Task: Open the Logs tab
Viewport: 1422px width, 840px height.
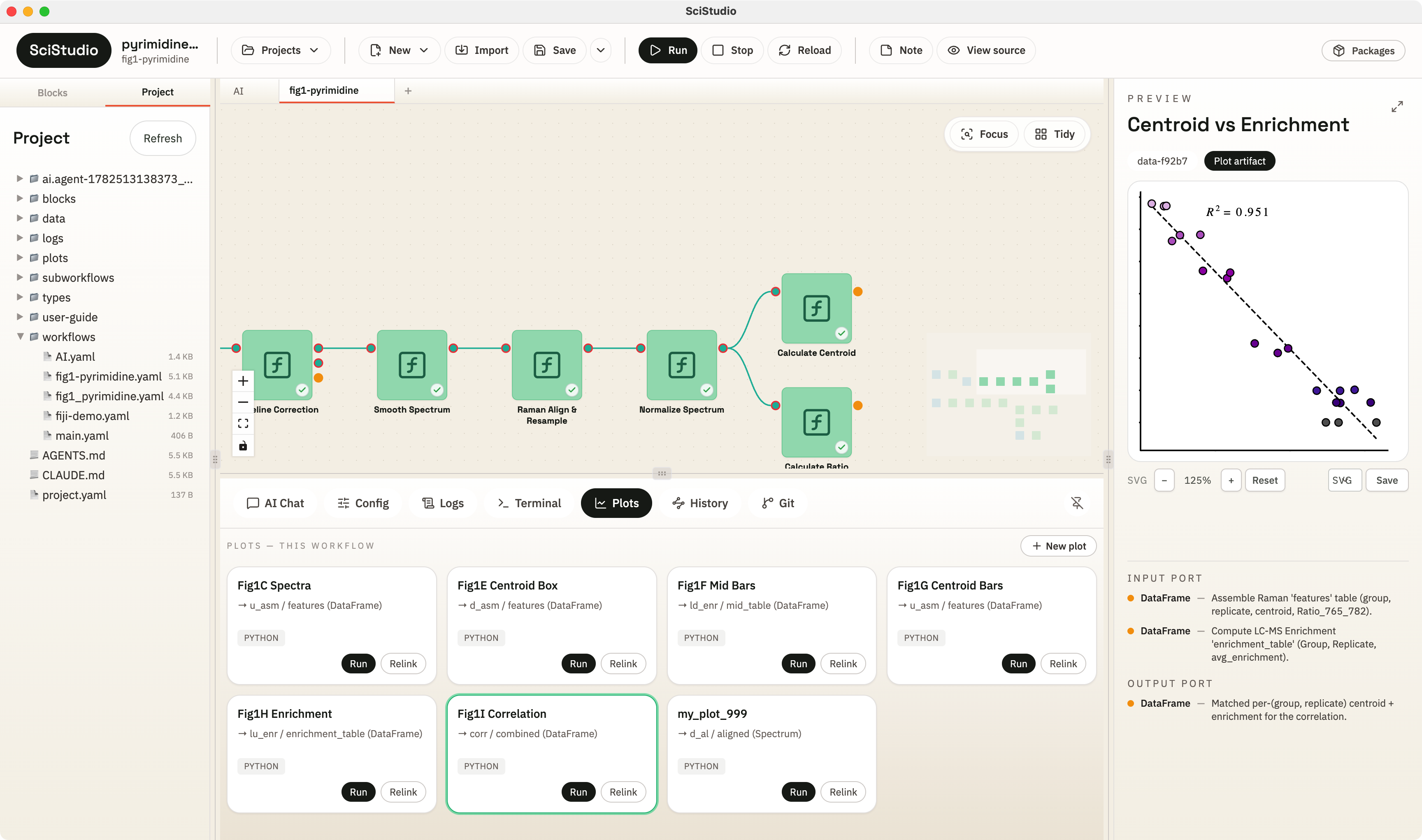Action: (x=443, y=503)
